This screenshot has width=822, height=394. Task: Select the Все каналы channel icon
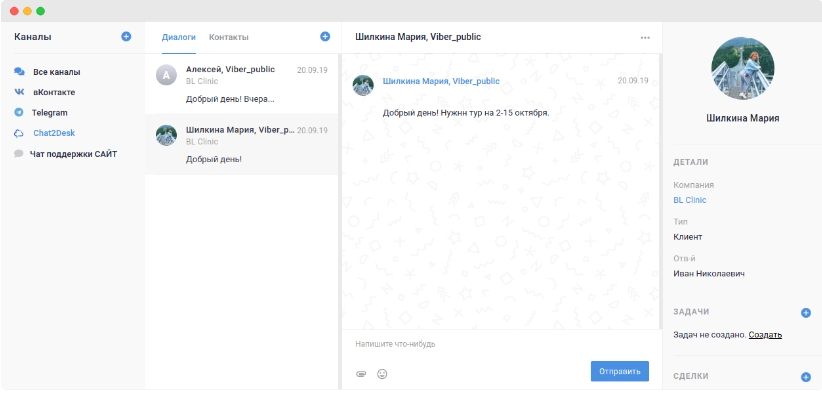point(19,72)
